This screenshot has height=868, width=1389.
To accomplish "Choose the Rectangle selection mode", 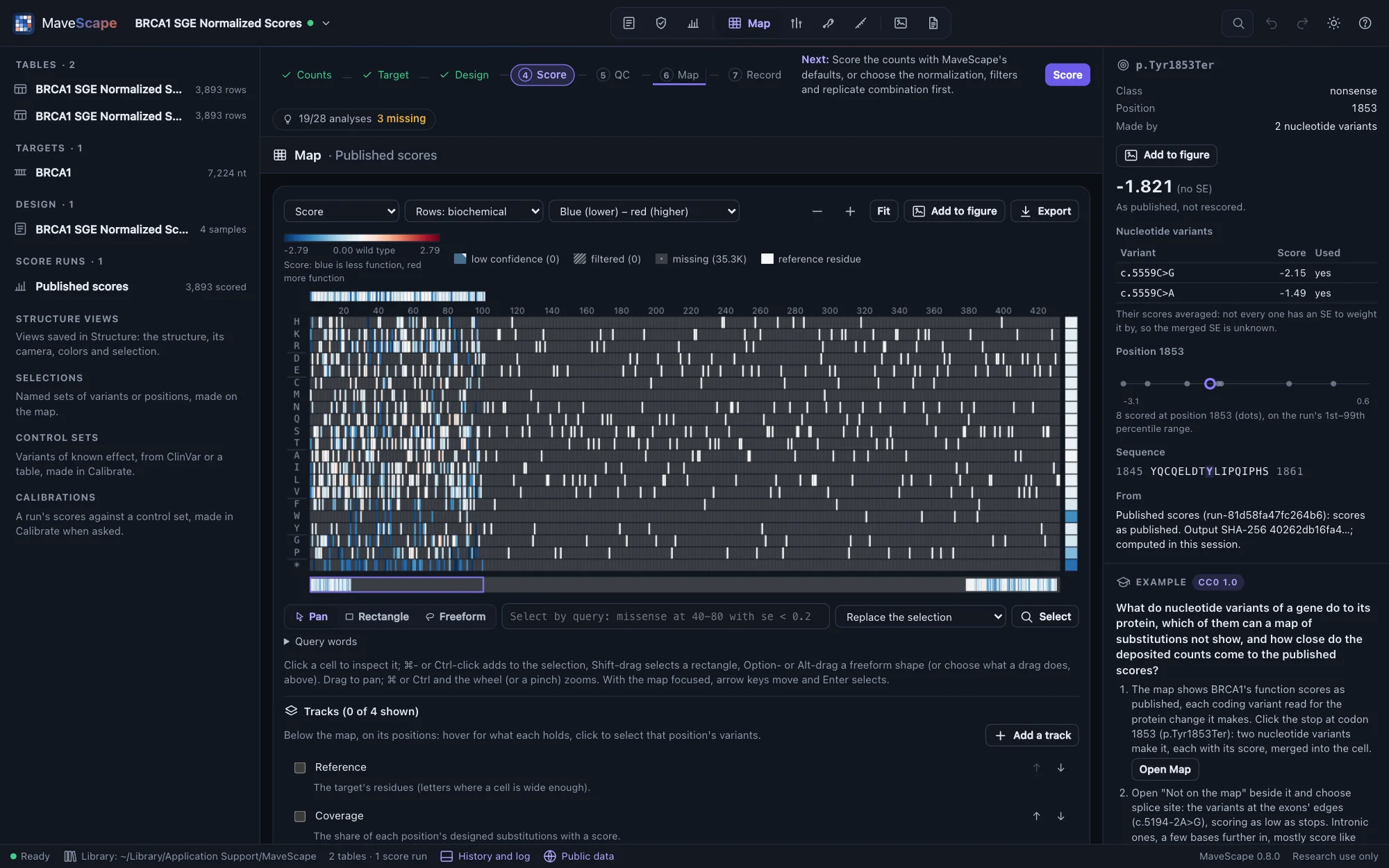I will click(x=377, y=617).
